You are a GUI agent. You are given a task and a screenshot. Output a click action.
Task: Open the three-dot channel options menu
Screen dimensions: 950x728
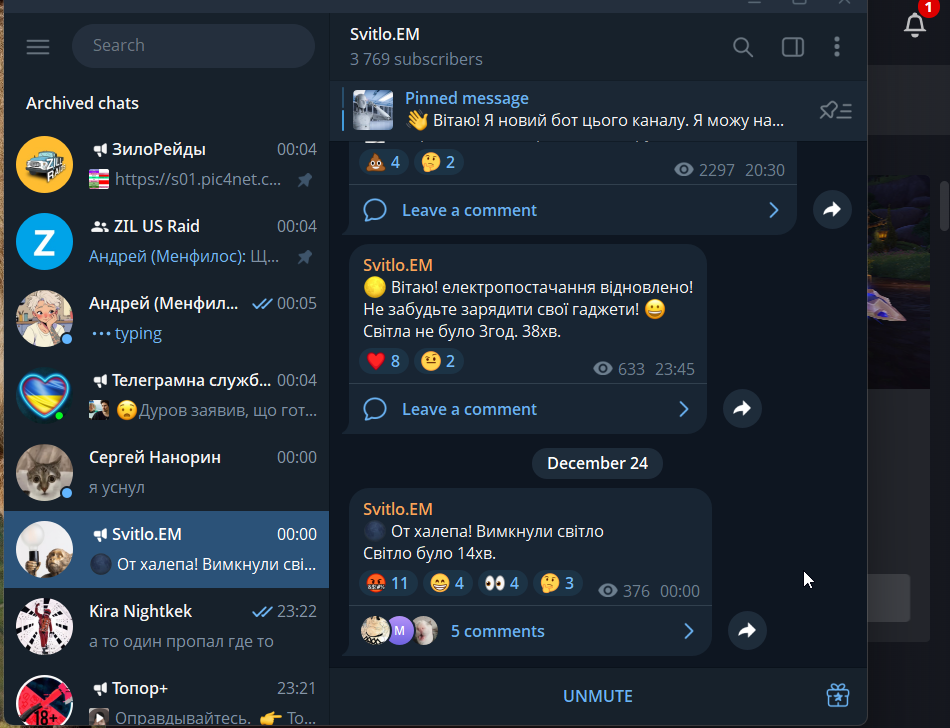coord(837,47)
